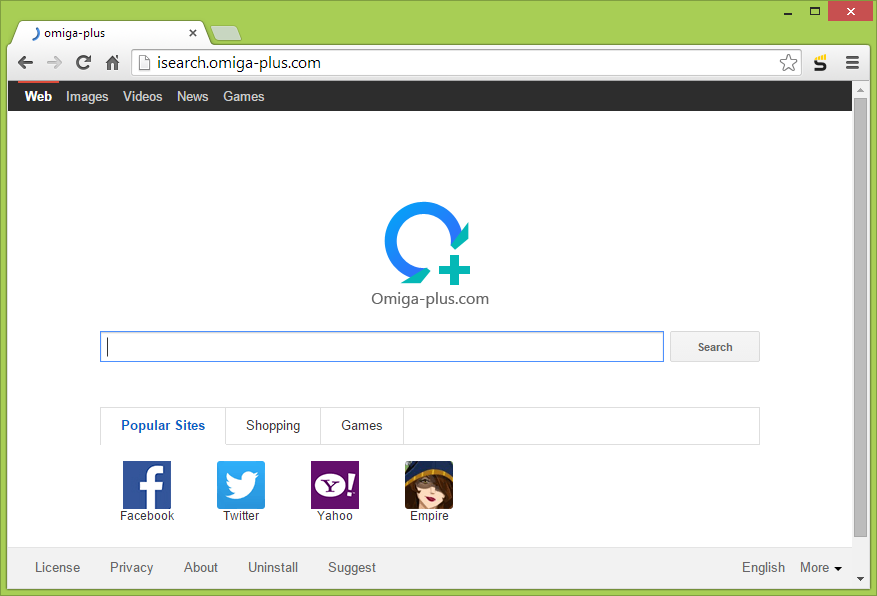Select the Shopping tab
This screenshot has width=877, height=596.
tap(273, 426)
